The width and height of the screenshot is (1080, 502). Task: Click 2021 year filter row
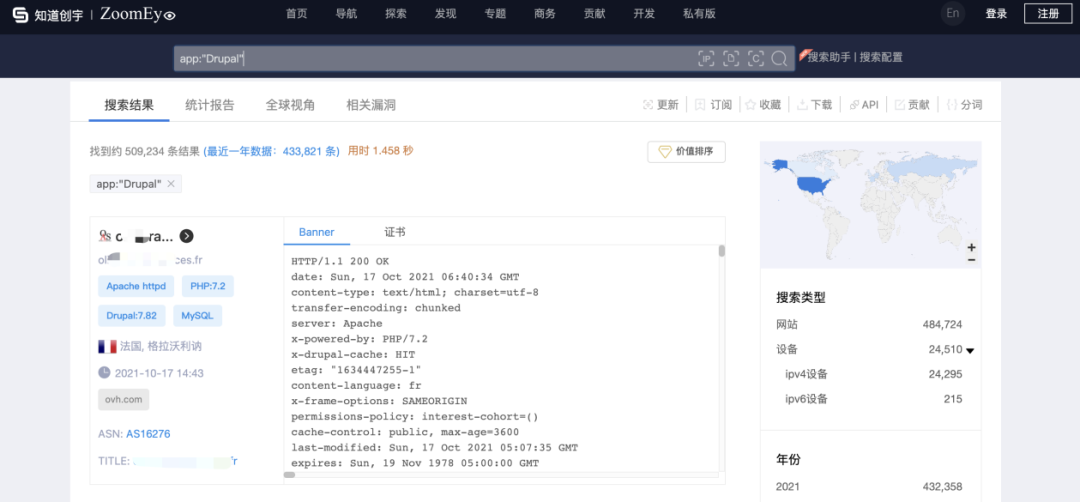[869, 487]
